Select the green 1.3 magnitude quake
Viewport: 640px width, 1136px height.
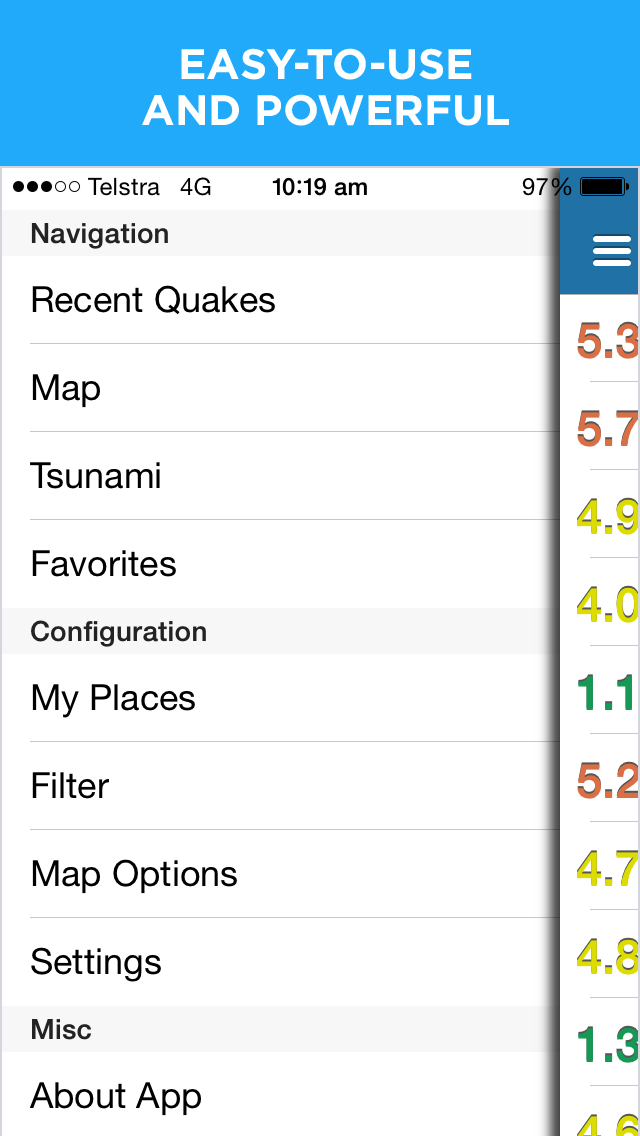[x=600, y=1041]
